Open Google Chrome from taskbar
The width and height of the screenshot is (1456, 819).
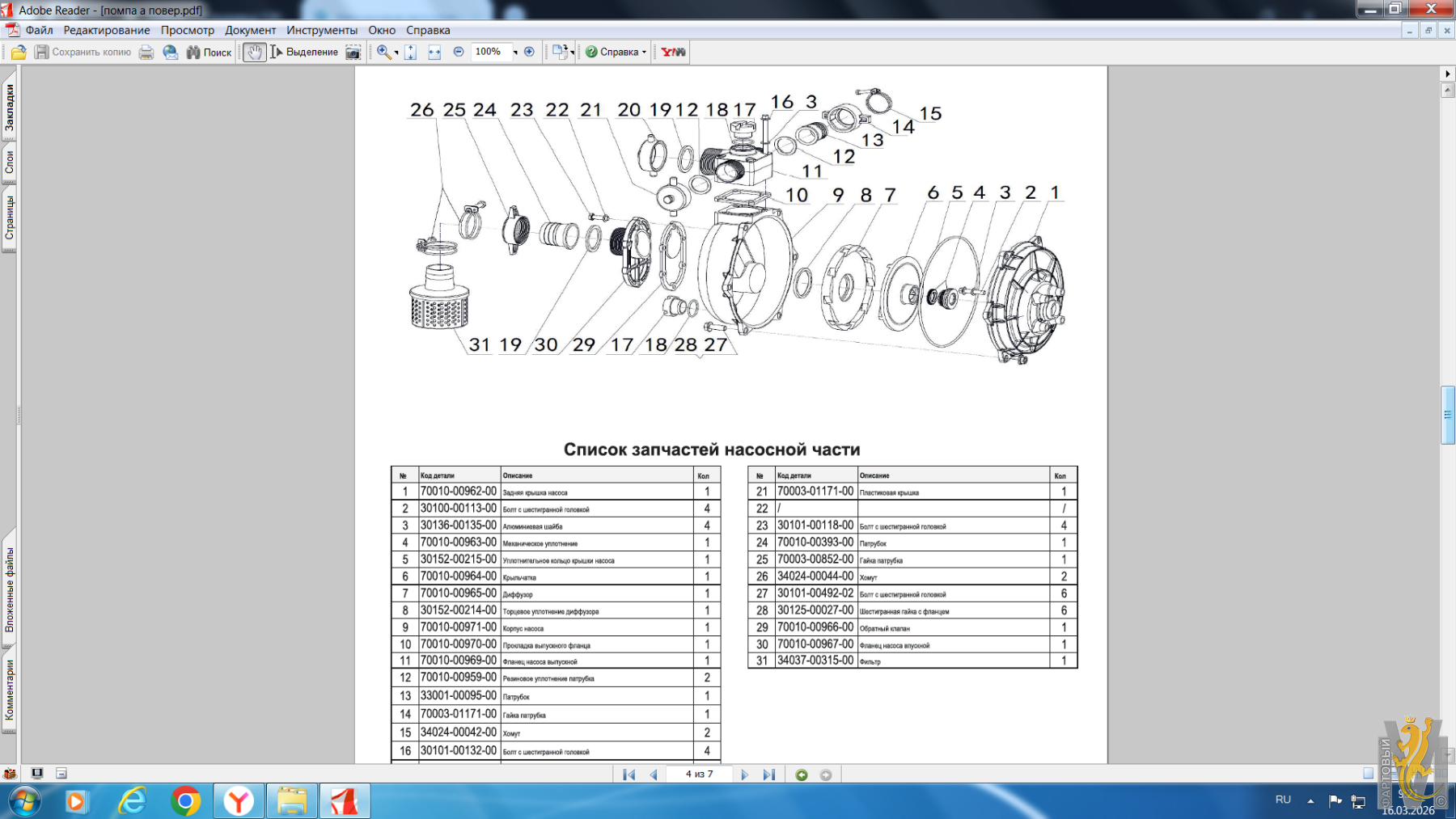185,801
